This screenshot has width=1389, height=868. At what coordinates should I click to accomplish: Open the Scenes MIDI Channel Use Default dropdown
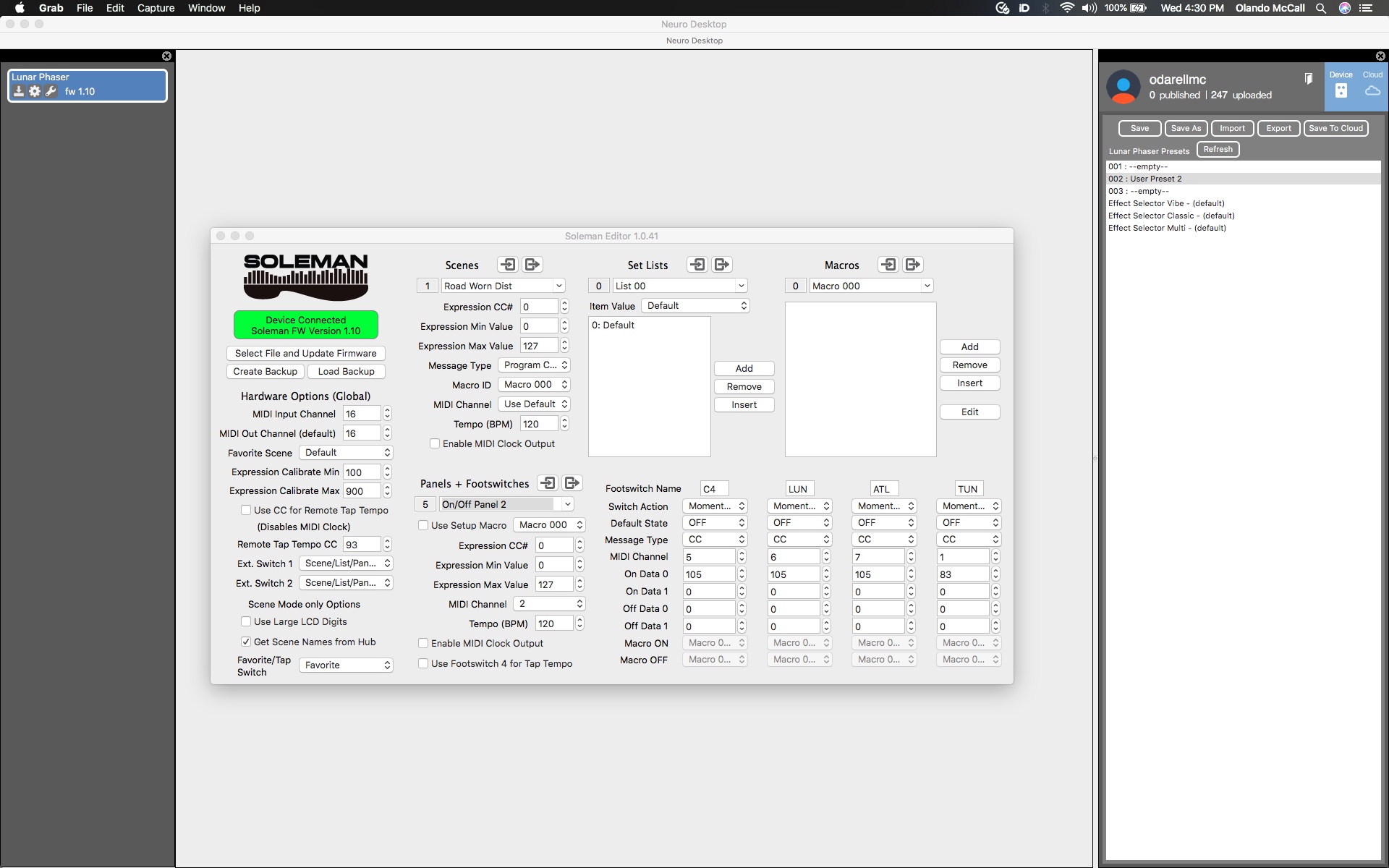coord(534,404)
